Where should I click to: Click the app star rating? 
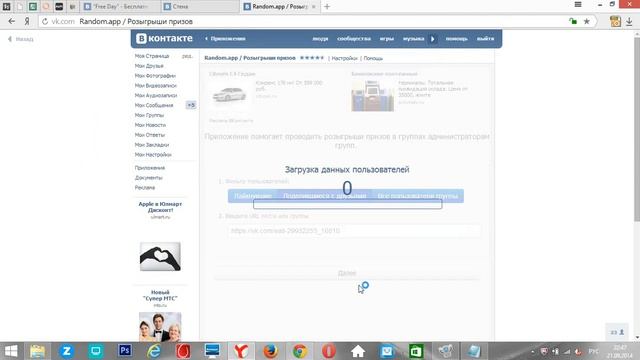[x=312, y=58]
